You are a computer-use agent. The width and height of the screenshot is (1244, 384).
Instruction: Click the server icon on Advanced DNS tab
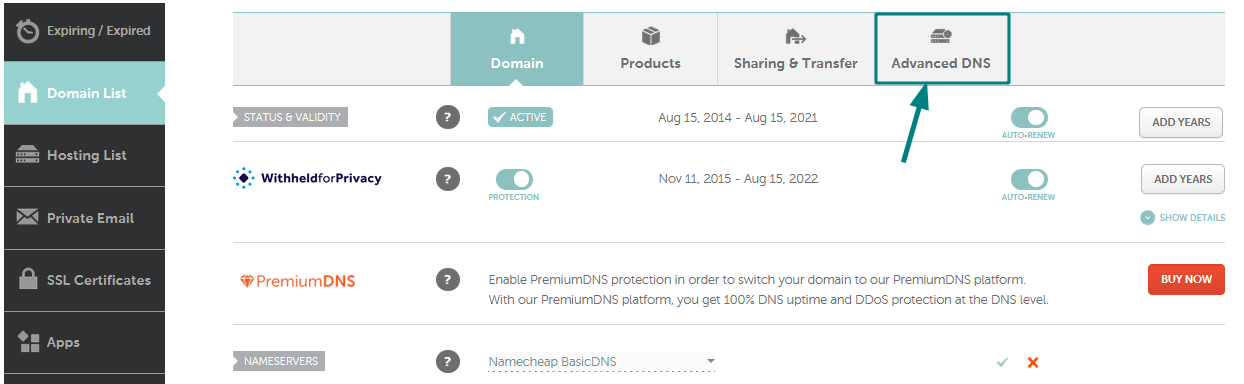point(941,37)
